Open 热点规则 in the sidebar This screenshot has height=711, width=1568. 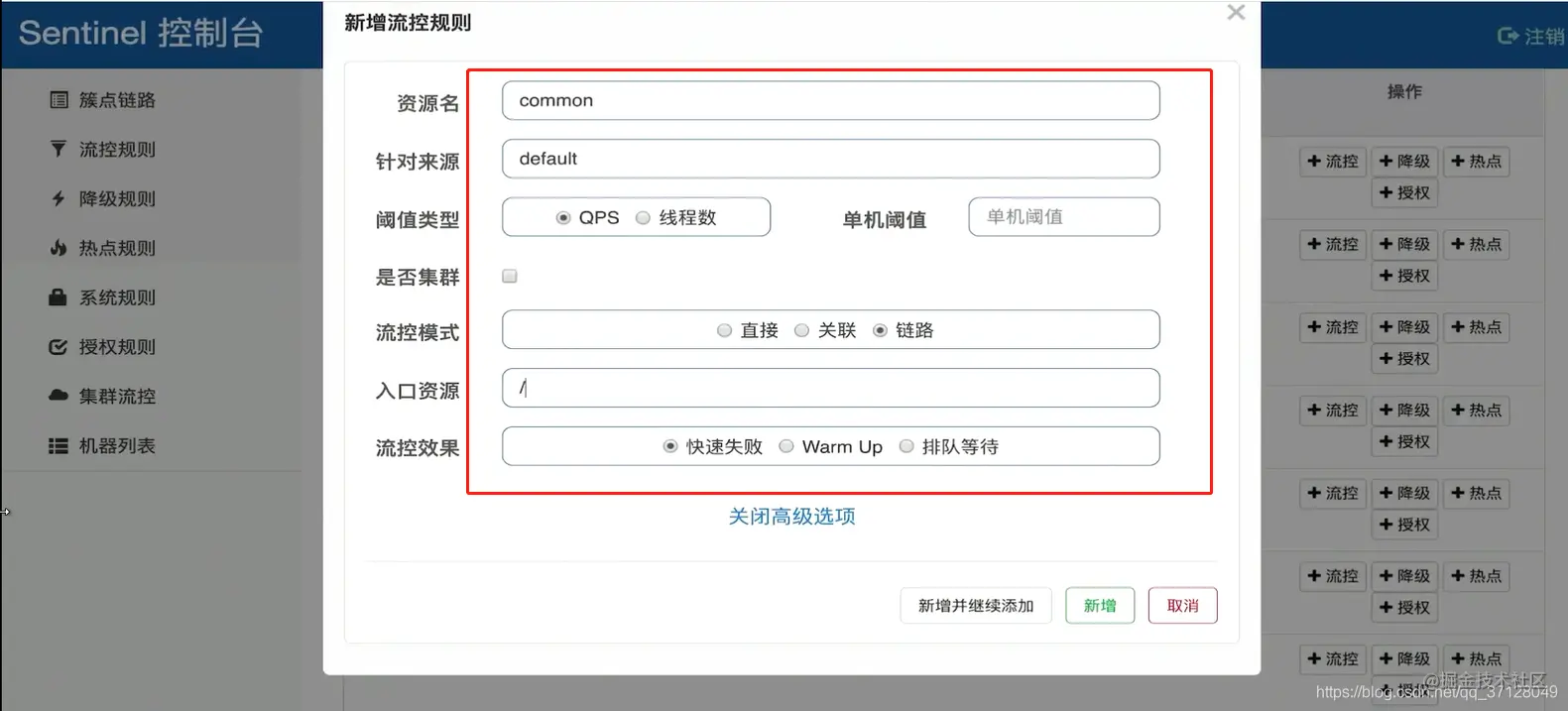click(x=117, y=248)
